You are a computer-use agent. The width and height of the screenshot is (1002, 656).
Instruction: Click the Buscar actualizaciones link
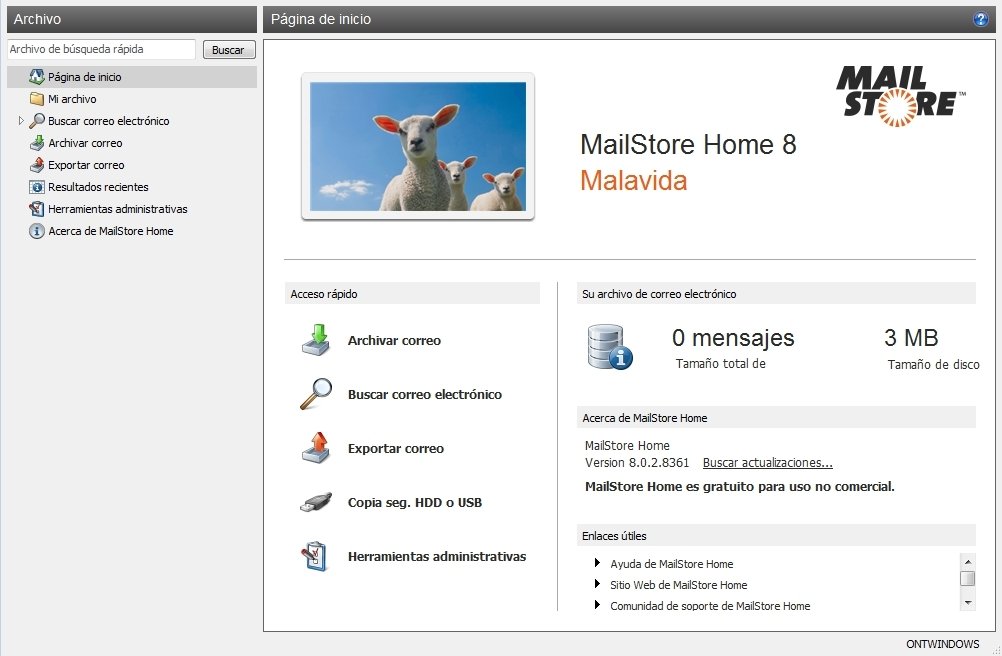point(767,462)
